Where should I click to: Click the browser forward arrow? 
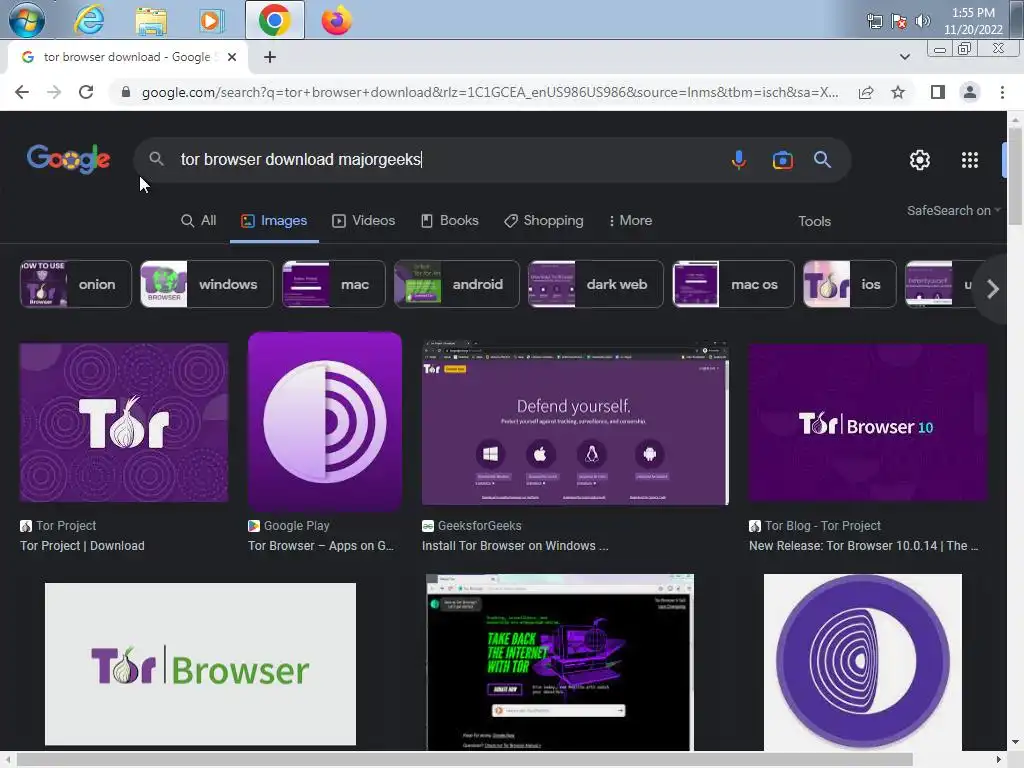(54, 92)
